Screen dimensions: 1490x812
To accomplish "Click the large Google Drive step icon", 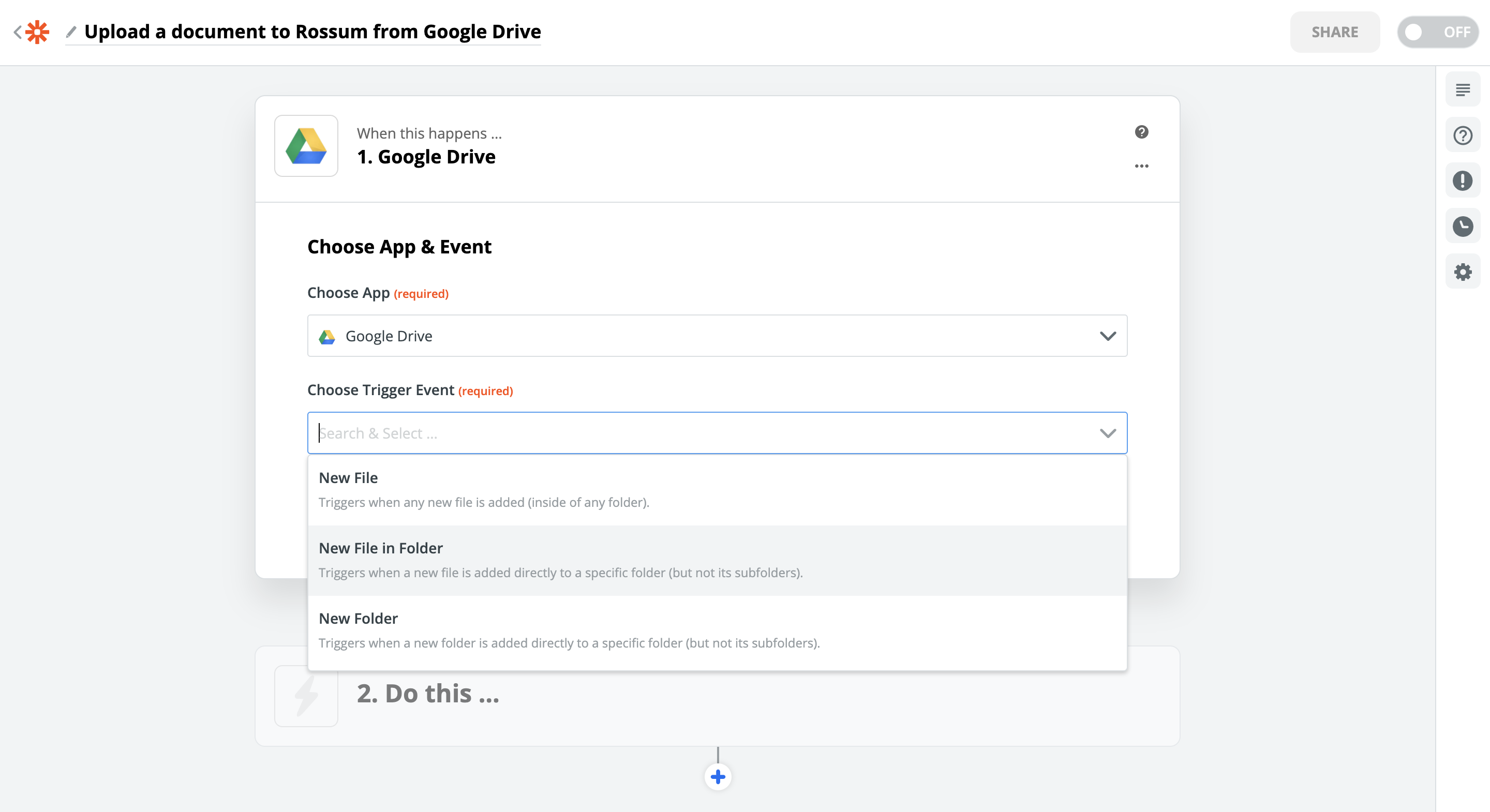I will [x=306, y=146].
